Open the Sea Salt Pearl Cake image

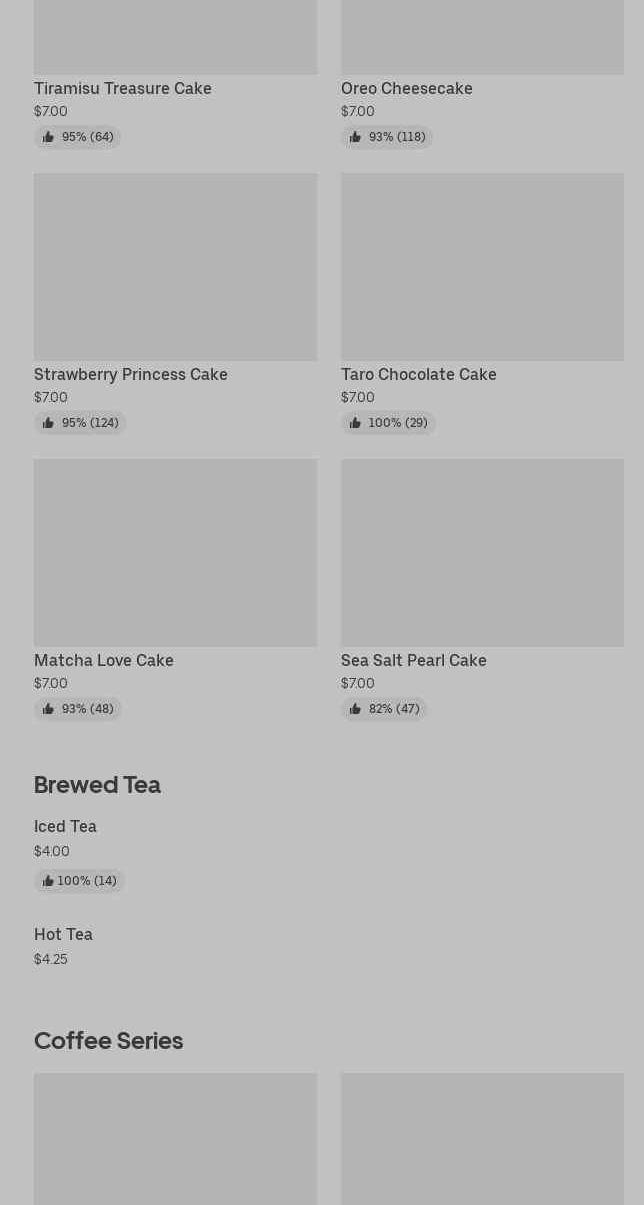(x=482, y=553)
